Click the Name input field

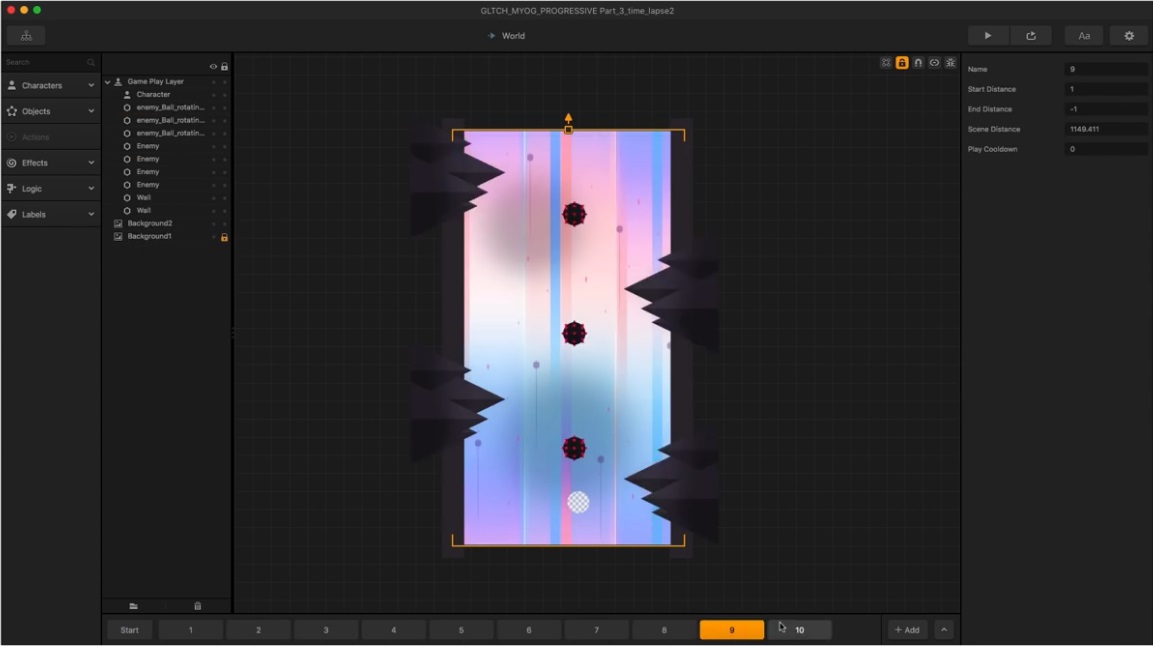(1105, 69)
